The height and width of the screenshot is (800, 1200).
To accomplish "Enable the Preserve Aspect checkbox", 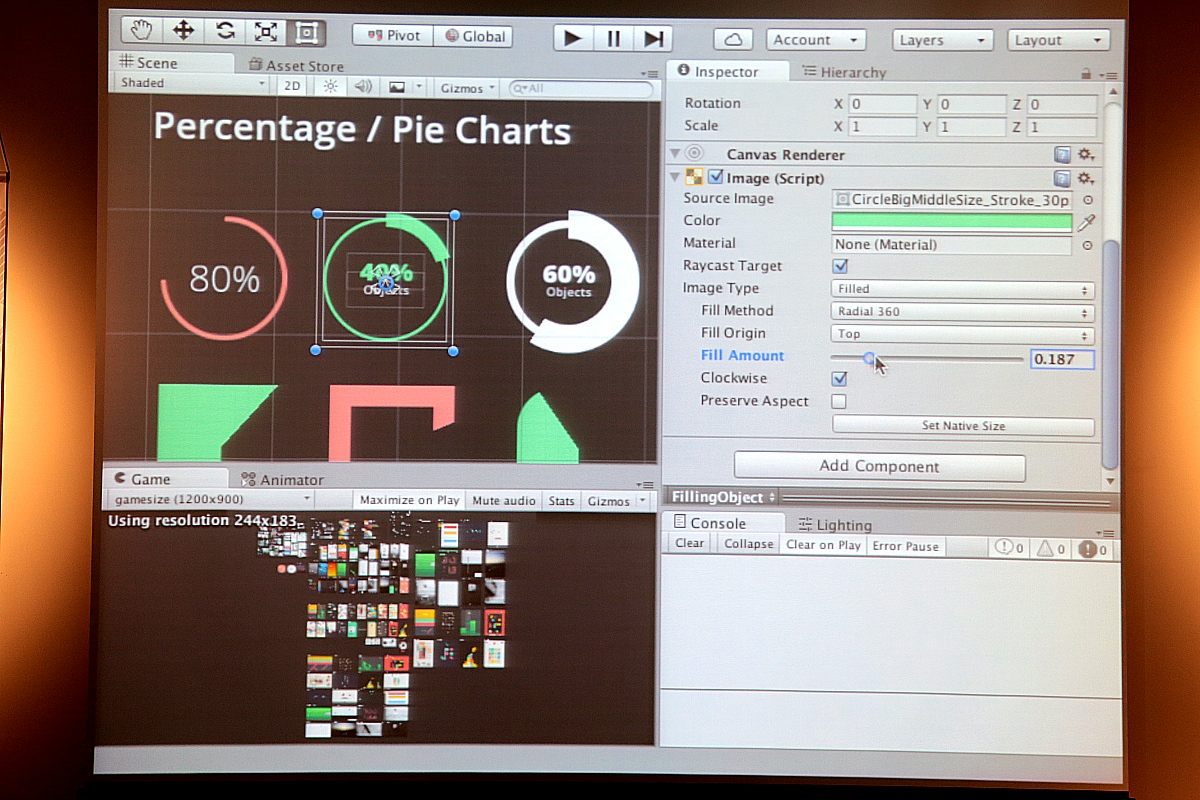I will (840, 402).
